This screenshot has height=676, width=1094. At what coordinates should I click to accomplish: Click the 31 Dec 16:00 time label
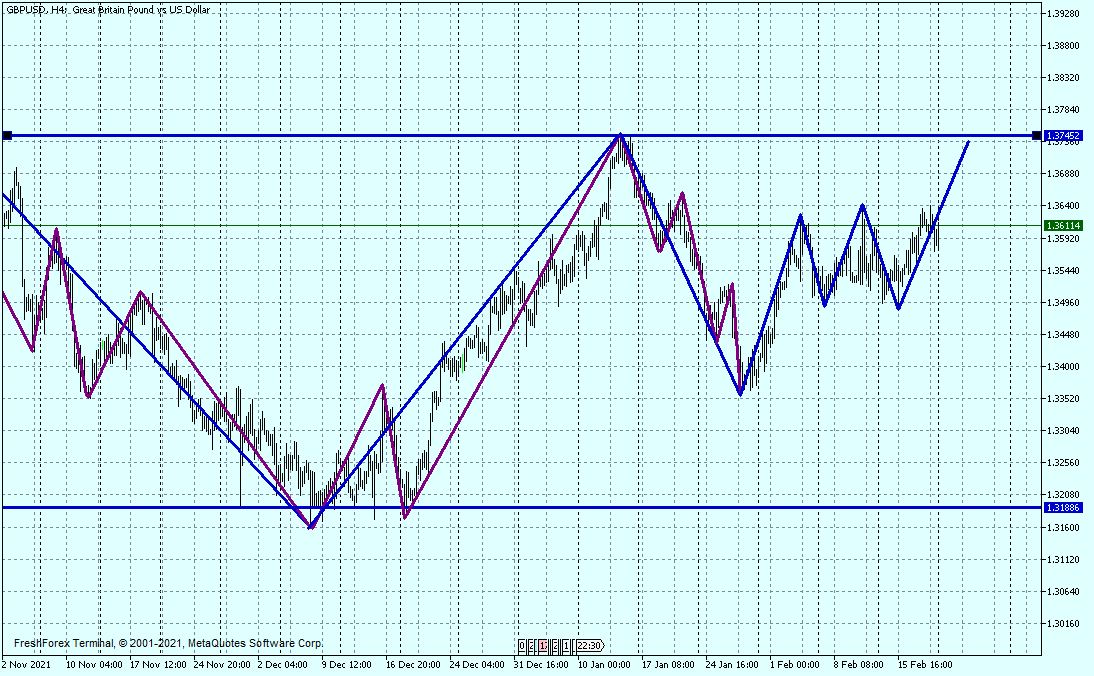[x=541, y=665]
